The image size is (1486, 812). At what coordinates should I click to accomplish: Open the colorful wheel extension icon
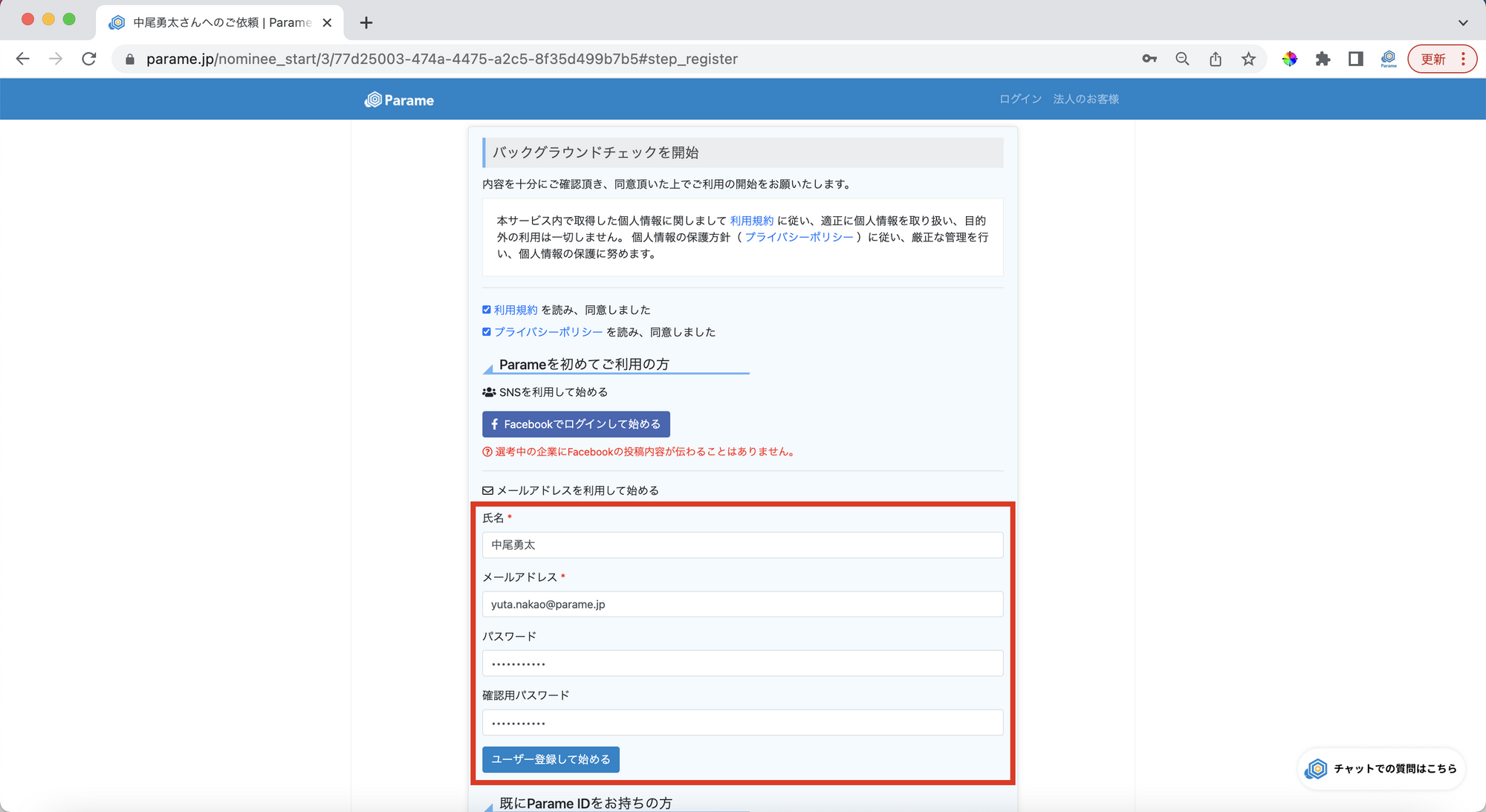point(1290,59)
